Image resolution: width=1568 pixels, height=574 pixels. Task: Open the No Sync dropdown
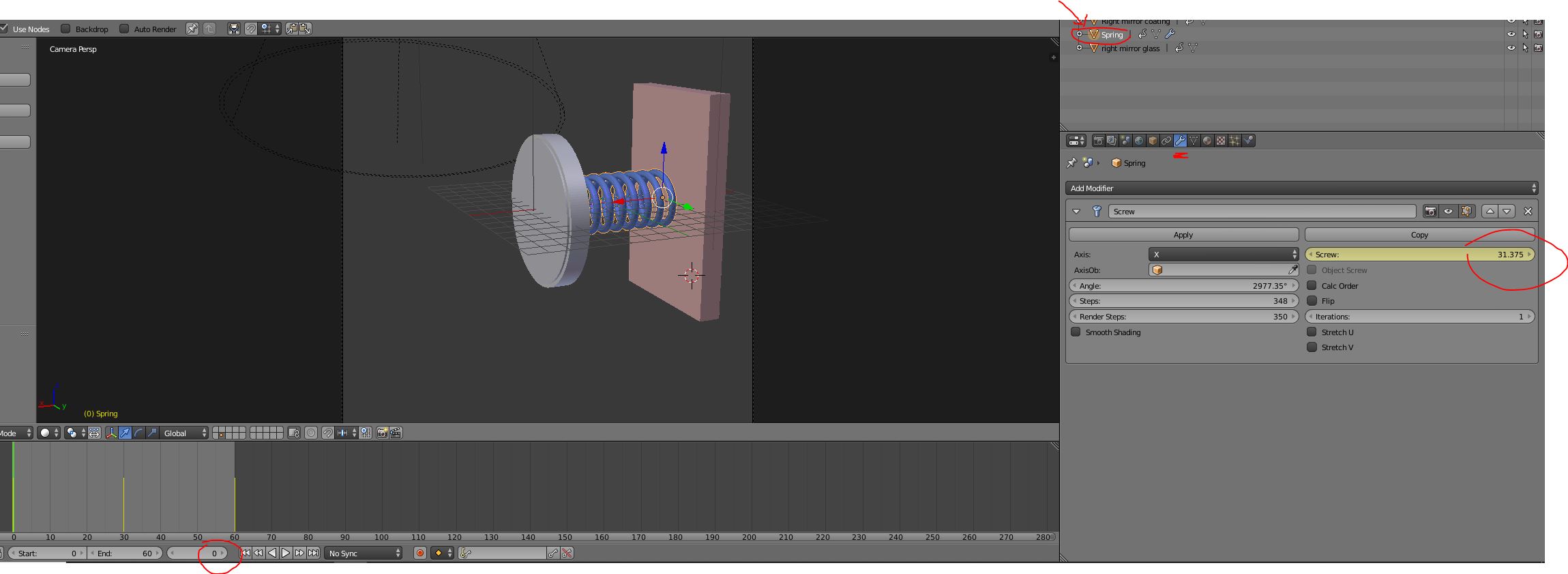click(x=364, y=553)
